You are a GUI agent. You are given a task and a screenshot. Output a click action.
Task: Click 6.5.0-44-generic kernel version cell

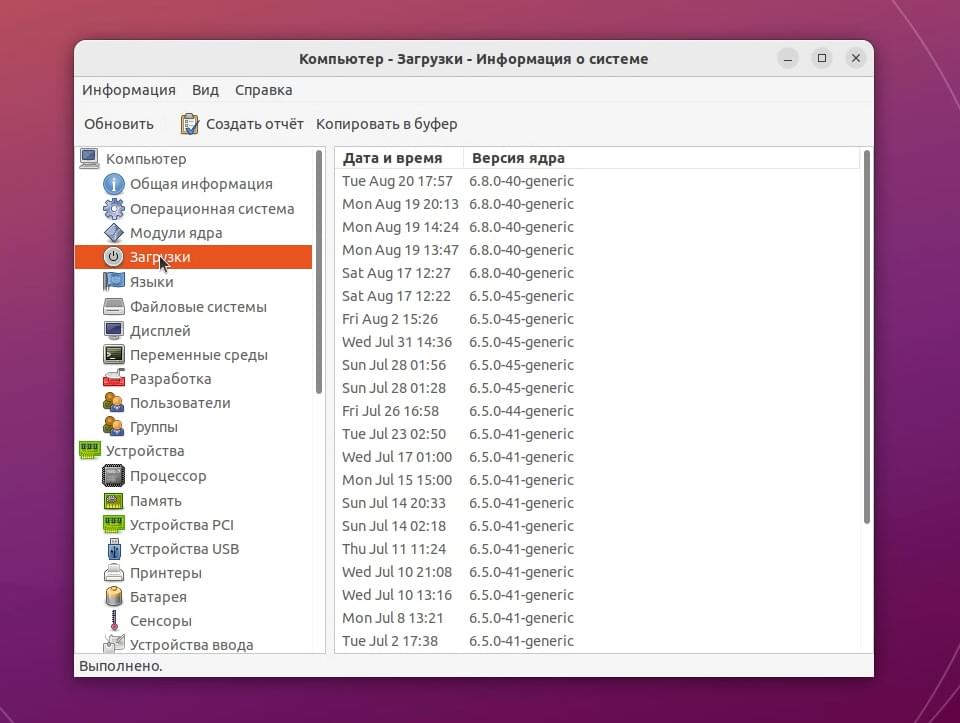click(x=521, y=411)
